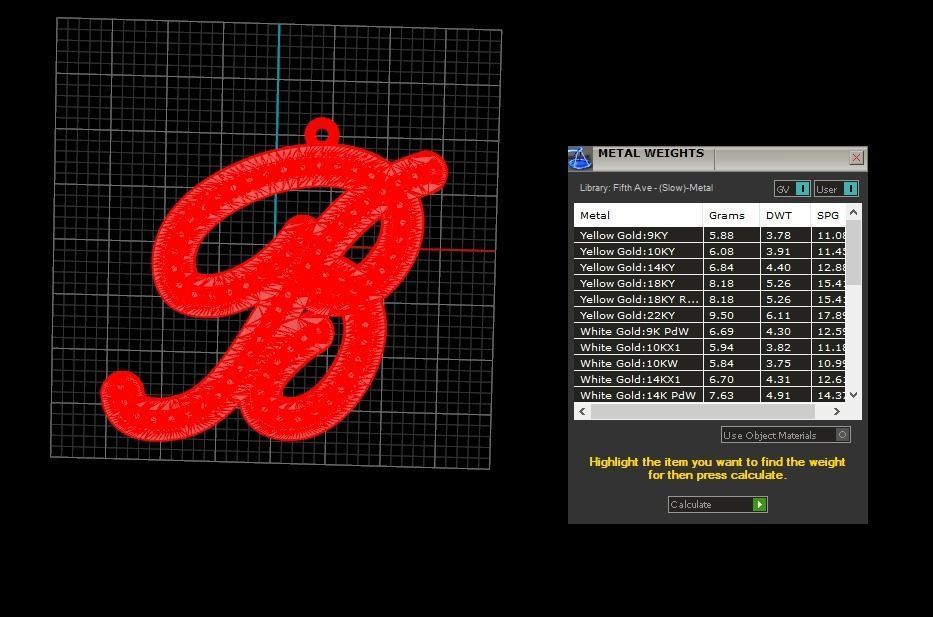Sort by the SPG column header
This screenshot has height=617, width=933.
point(828,215)
